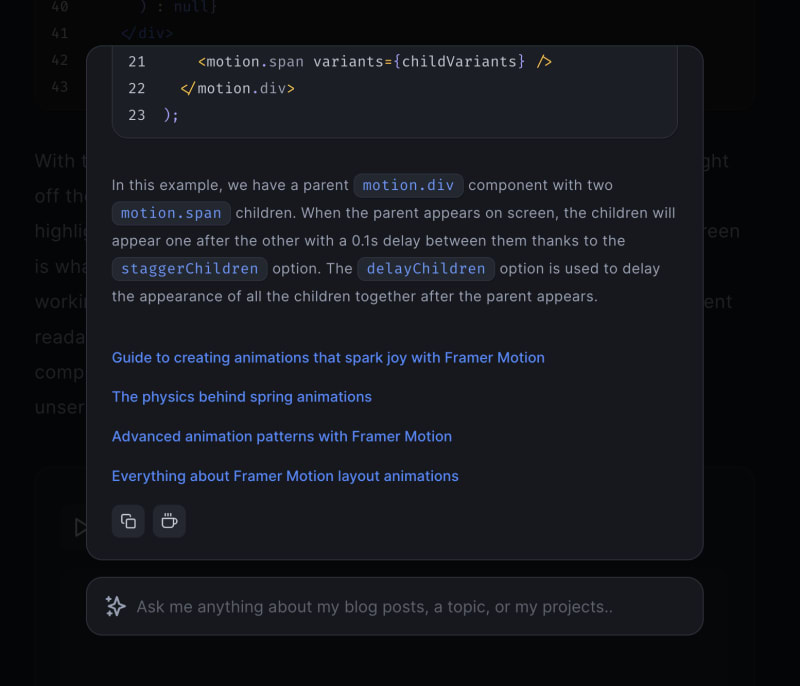The image size is (800, 686).
Task: Focus the 'Ask me anything' input field
Action: 395,606
